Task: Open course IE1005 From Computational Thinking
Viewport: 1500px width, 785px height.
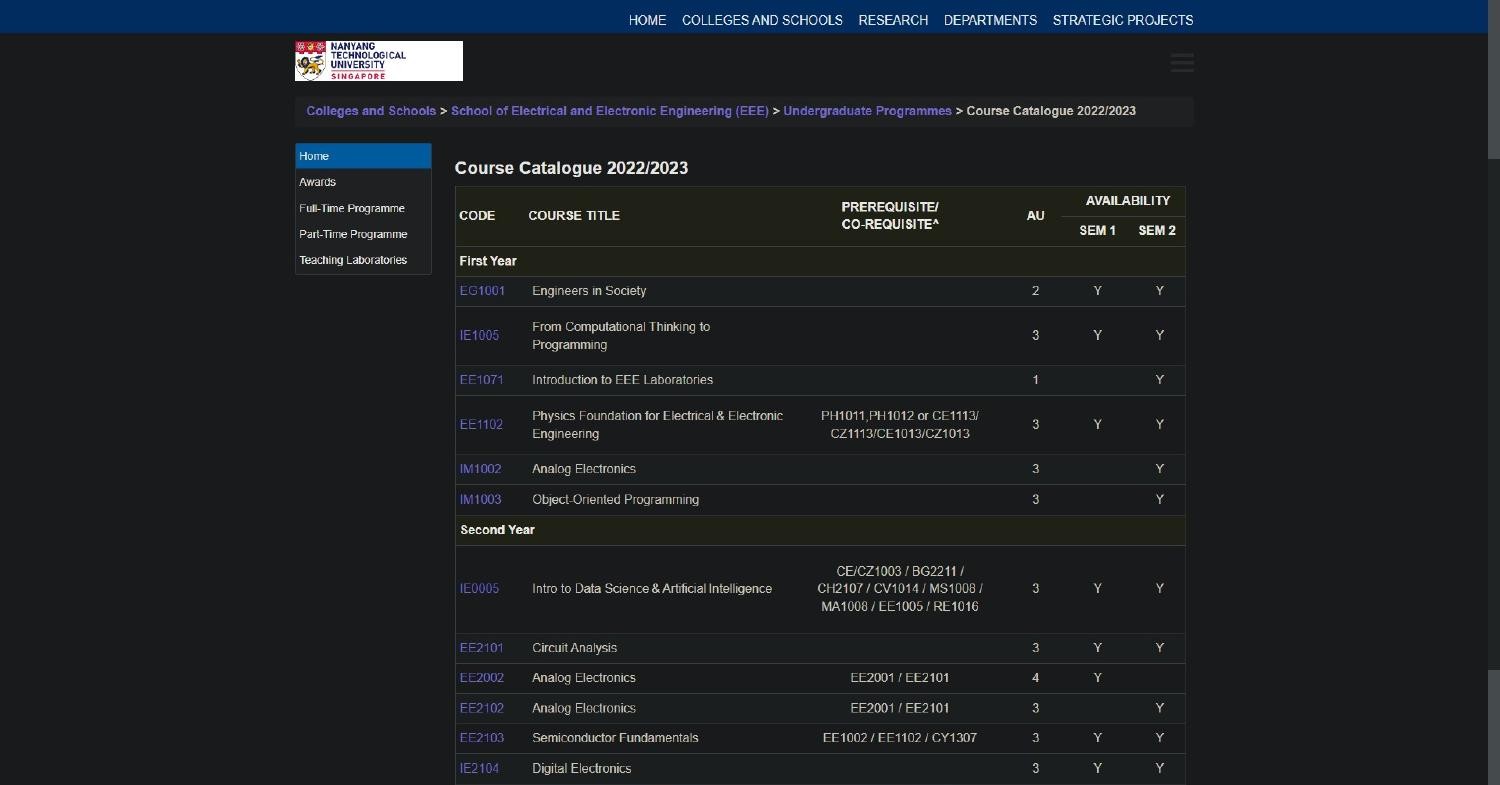Action: [479, 335]
